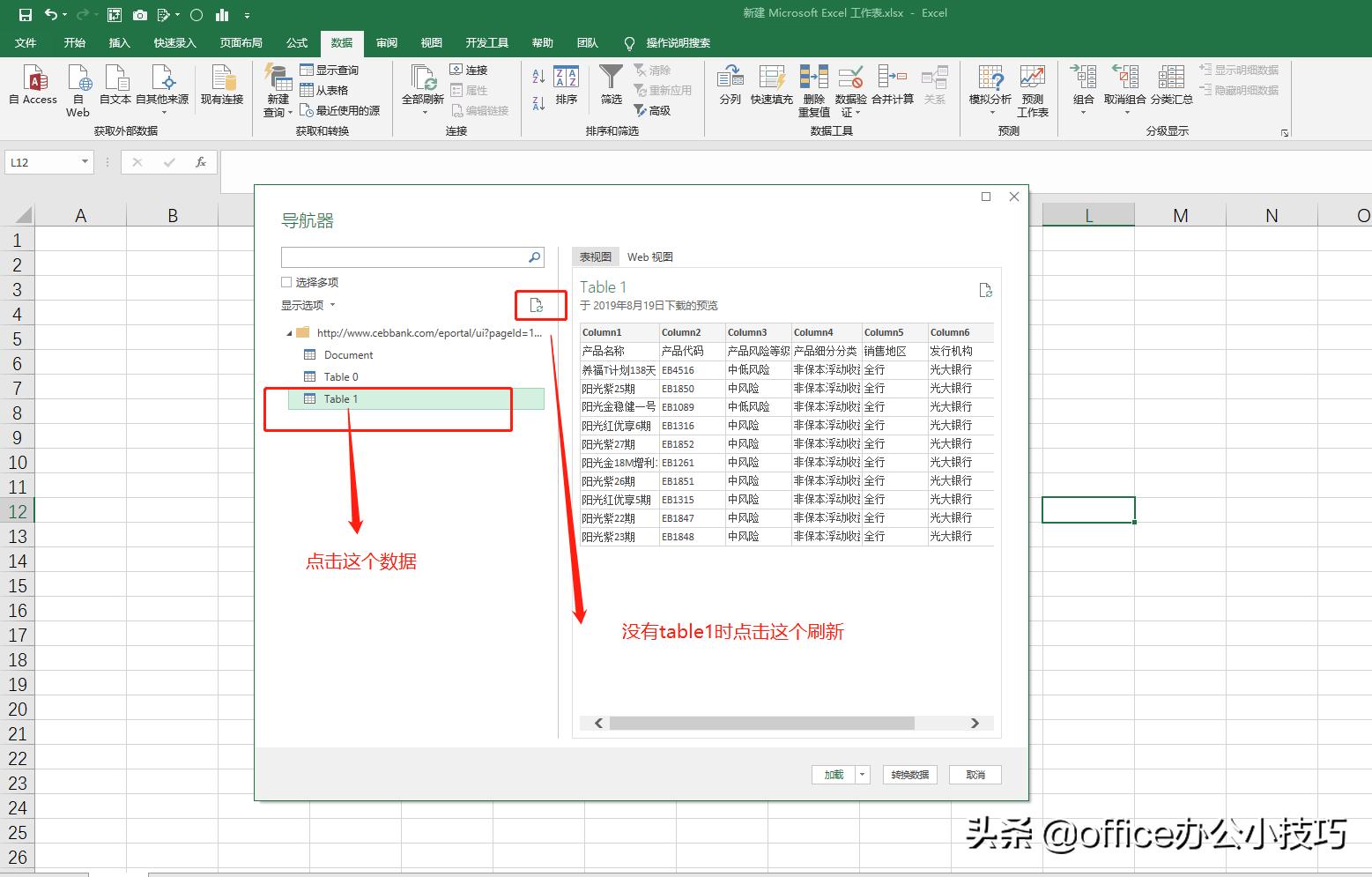Click the refresh icon beside the Navigator tree
The image size is (1372, 877).
point(538,305)
